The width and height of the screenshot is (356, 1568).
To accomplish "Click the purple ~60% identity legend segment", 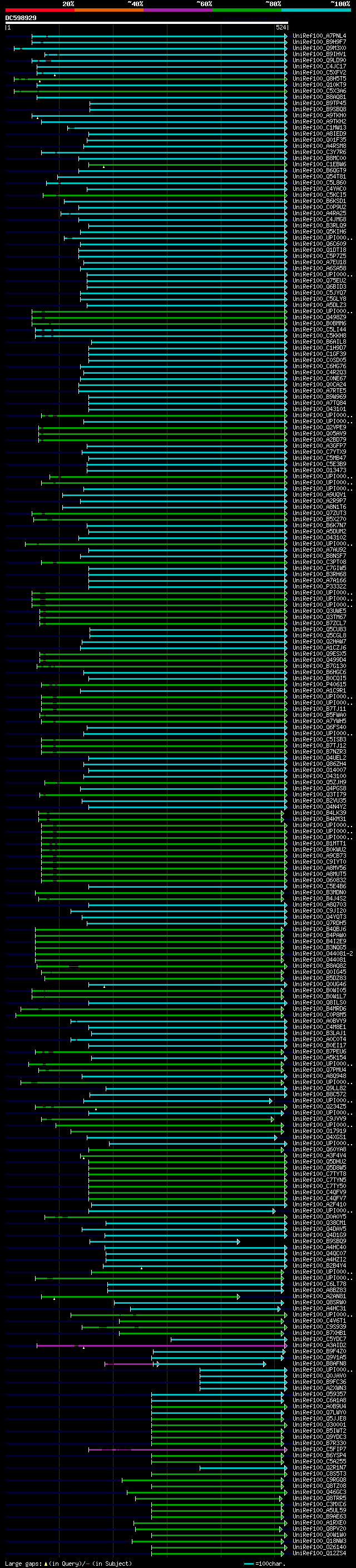I will click(177, 10).
